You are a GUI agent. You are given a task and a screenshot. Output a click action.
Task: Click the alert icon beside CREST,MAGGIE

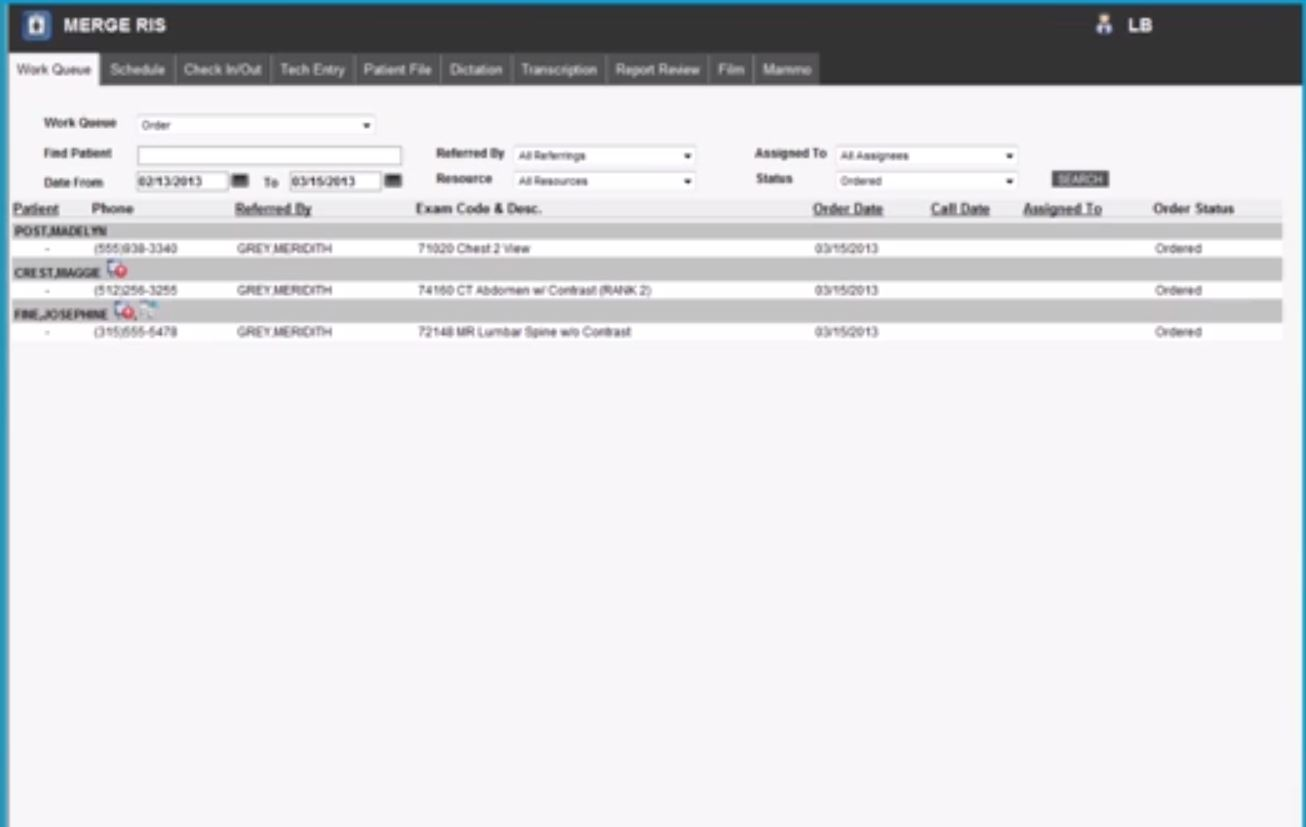(x=117, y=270)
